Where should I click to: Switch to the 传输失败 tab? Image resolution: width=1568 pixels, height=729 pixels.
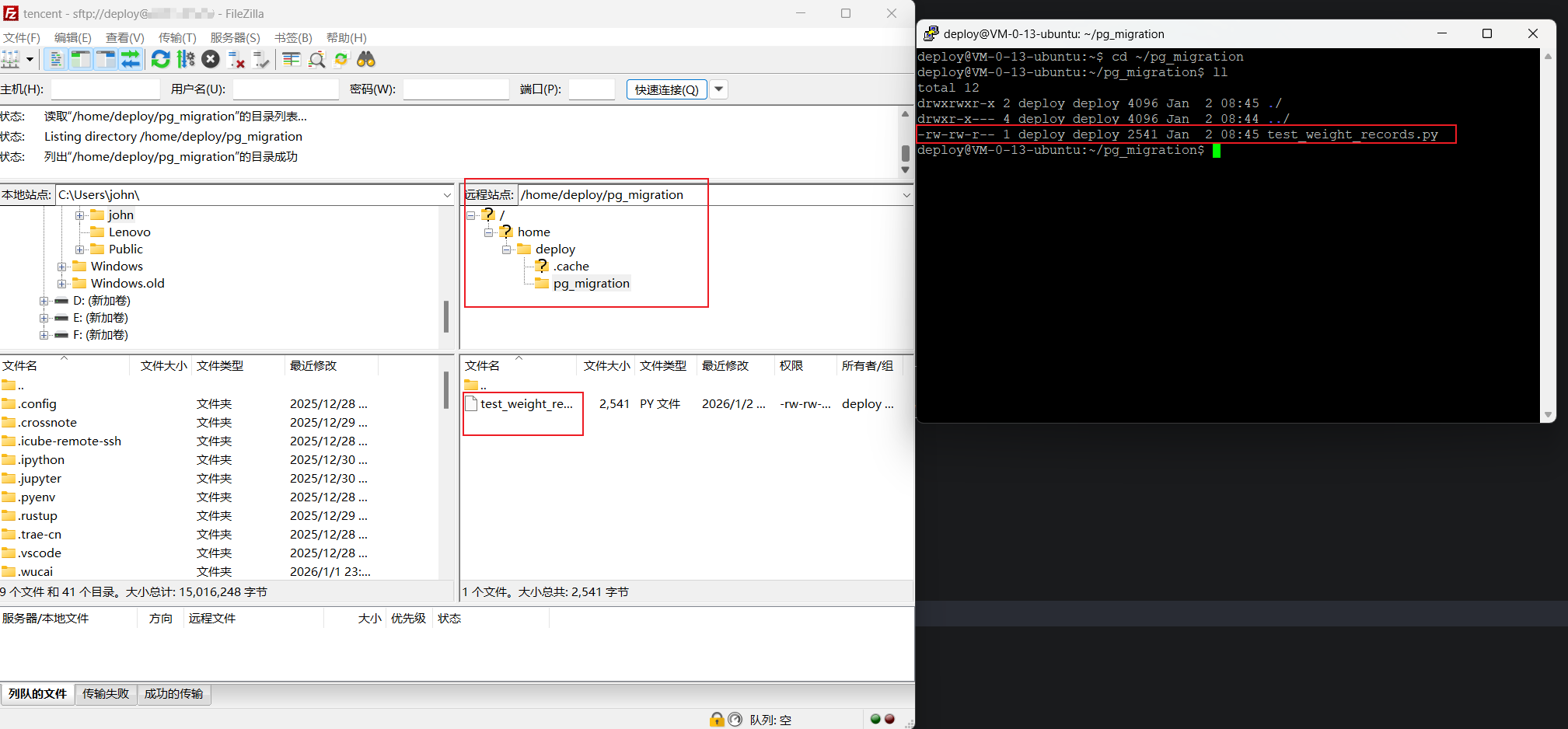(106, 694)
